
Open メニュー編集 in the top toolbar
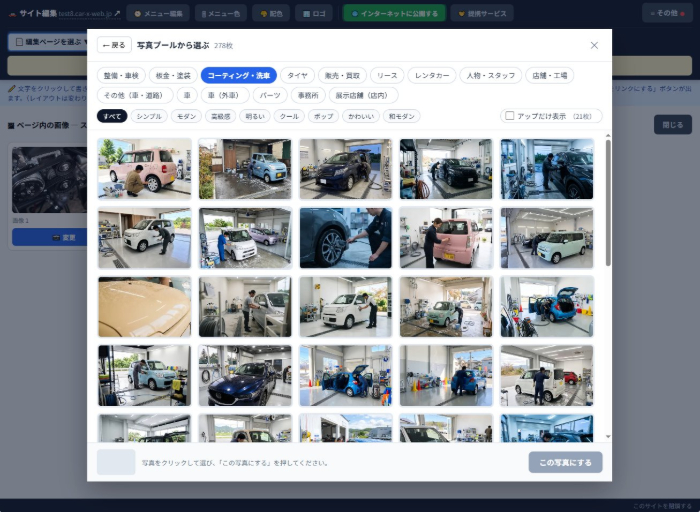158,13
